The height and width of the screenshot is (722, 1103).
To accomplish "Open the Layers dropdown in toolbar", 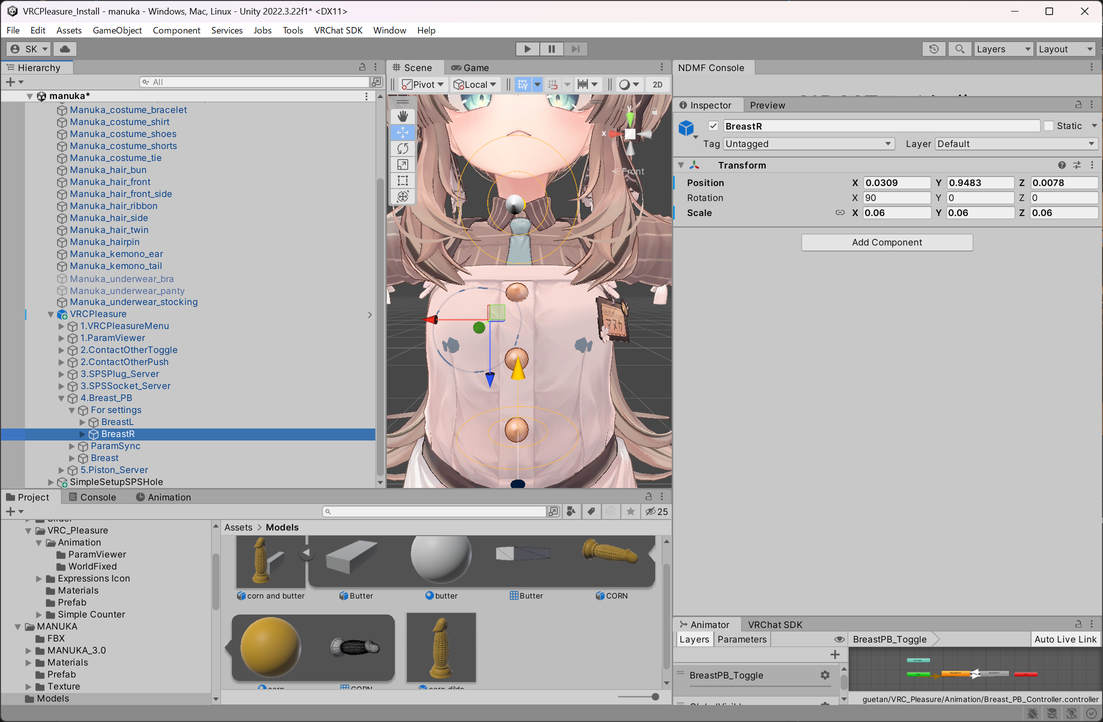I will 1003,49.
